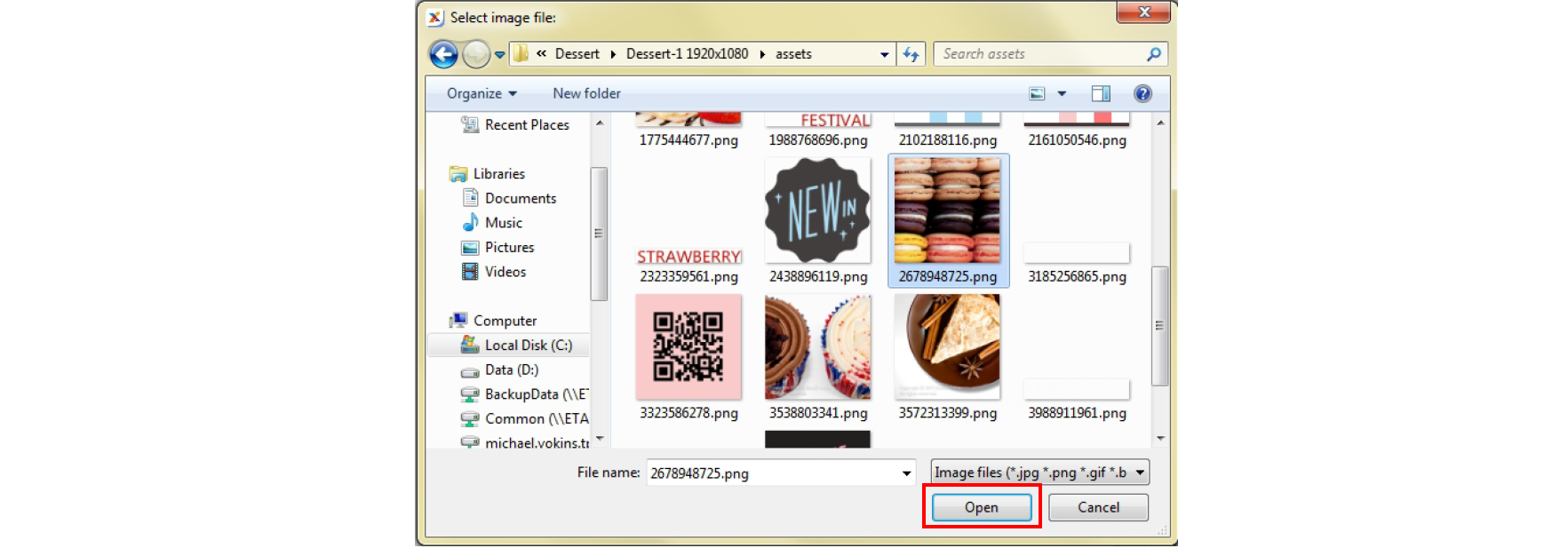The width and height of the screenshot is (1568, 548).
Task: Expand the file type filter dropdown
Action: [1140, 473]
